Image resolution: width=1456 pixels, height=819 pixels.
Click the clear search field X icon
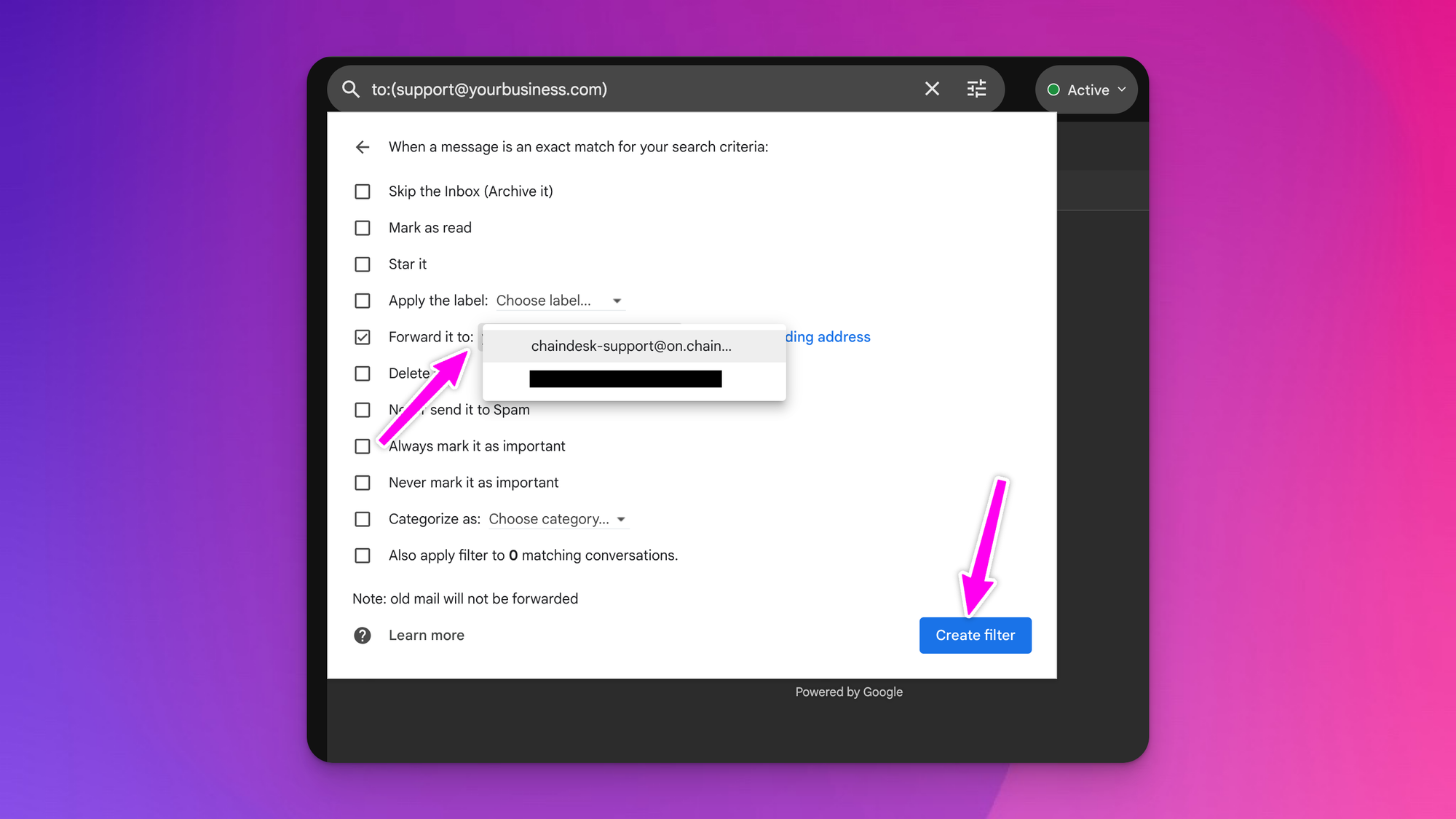[x=932, y=89]
